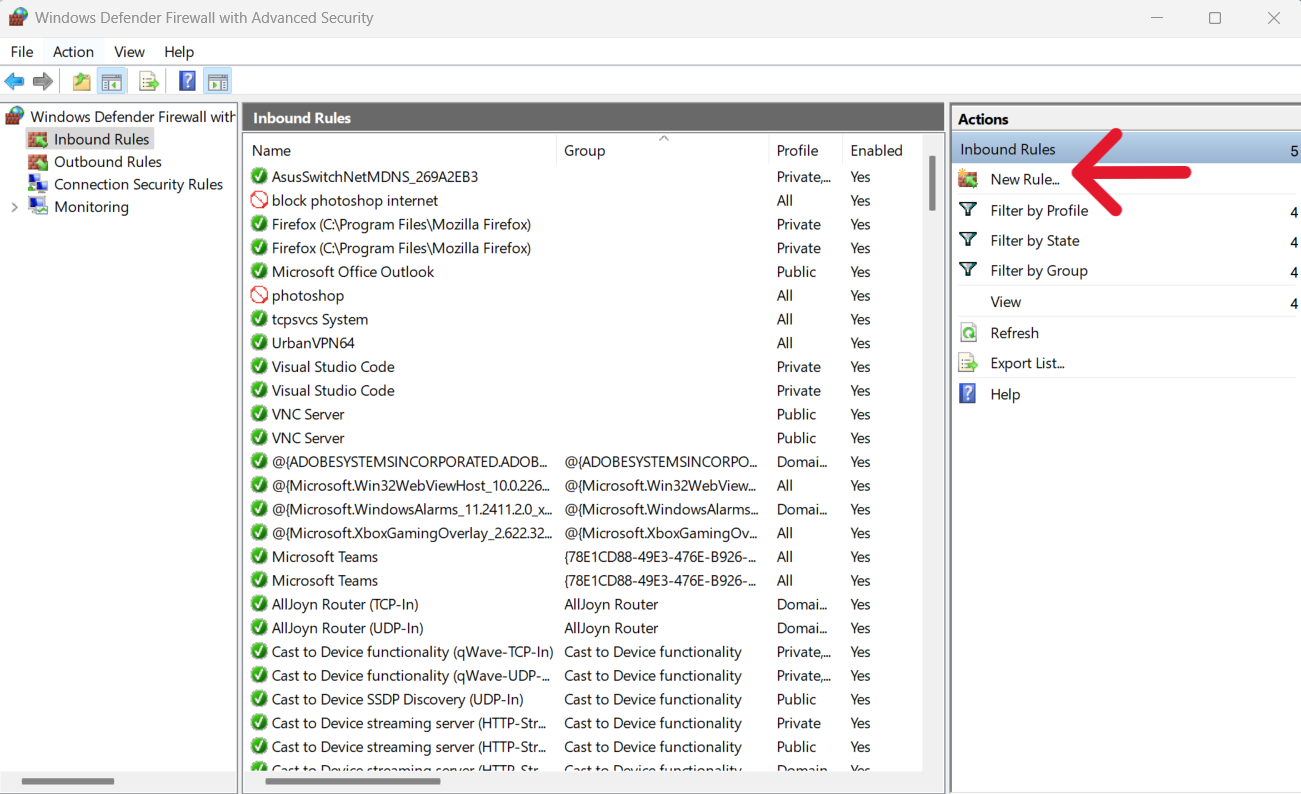Click the New Rule icon in Actions pane
This screenshot has height=794, width=1301.
968,179
